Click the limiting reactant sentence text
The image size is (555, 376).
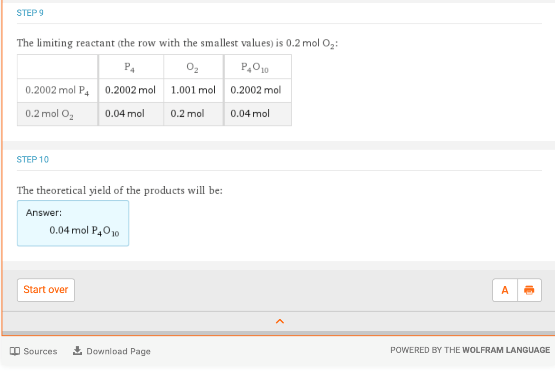(x=177, y=43)
